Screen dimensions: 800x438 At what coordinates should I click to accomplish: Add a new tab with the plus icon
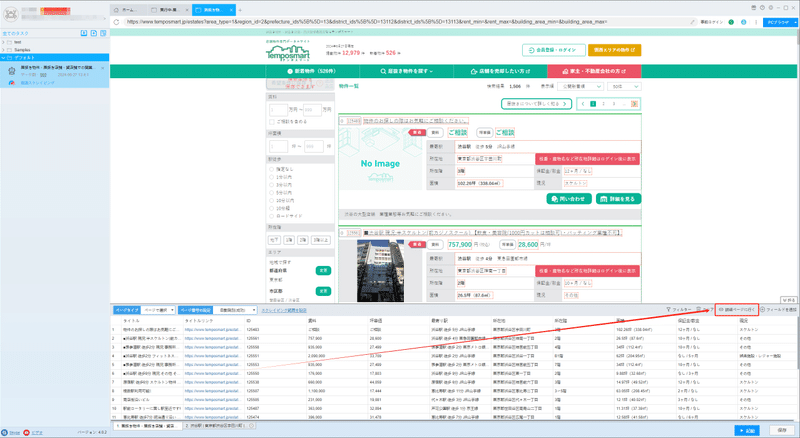tap(240, 10)
